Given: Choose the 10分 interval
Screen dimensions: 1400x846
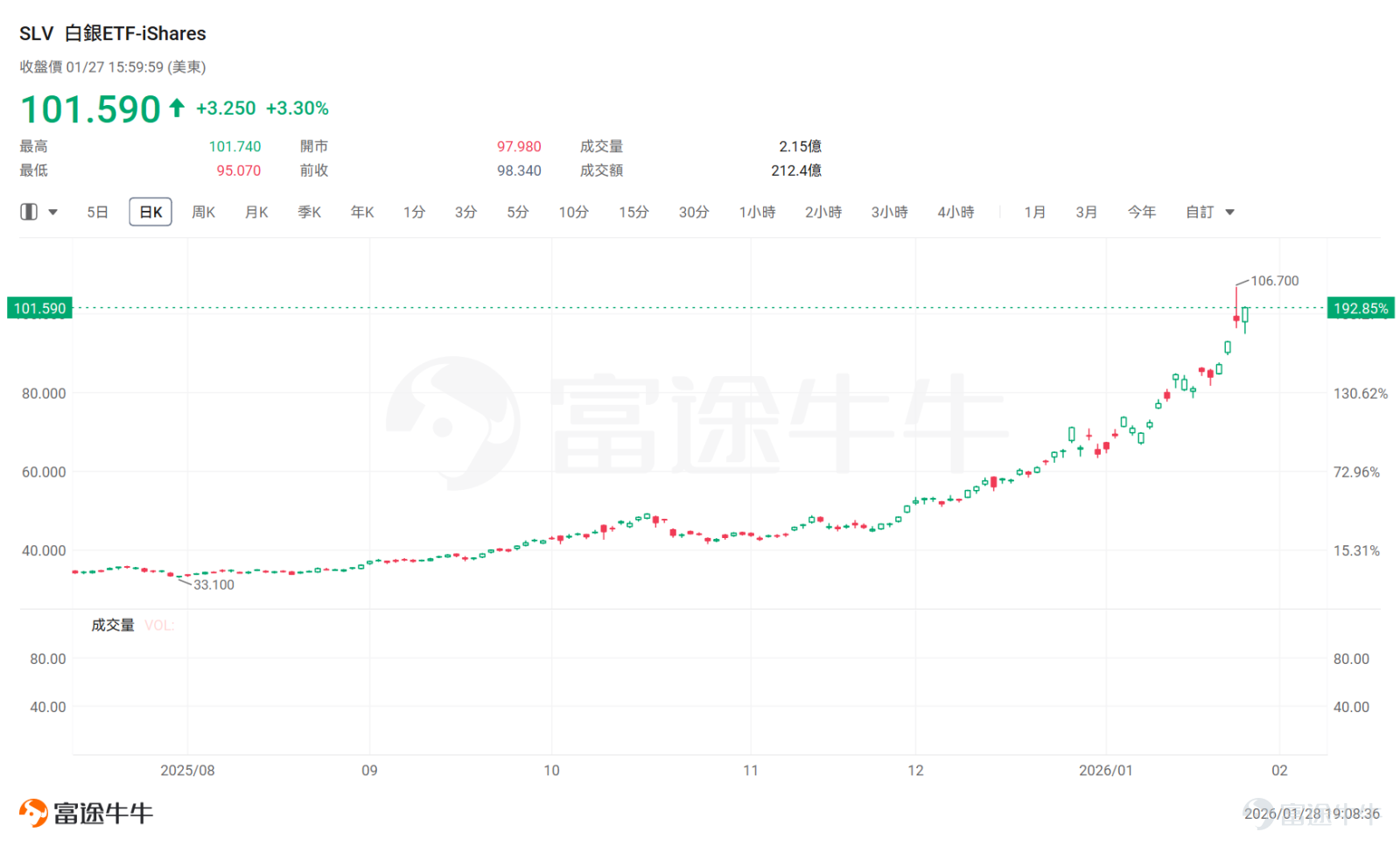Looking at the screenshot, I should [x=574, y=212].
